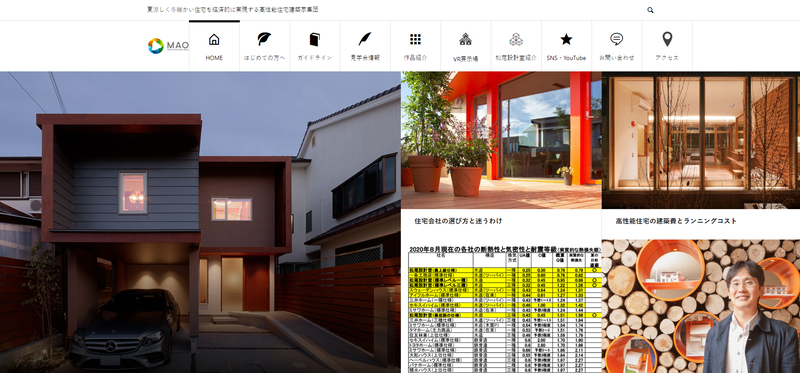Open お問い合わせ via the speech bubble icon
This screenshot has width=800, height=373.
point(616,39)
